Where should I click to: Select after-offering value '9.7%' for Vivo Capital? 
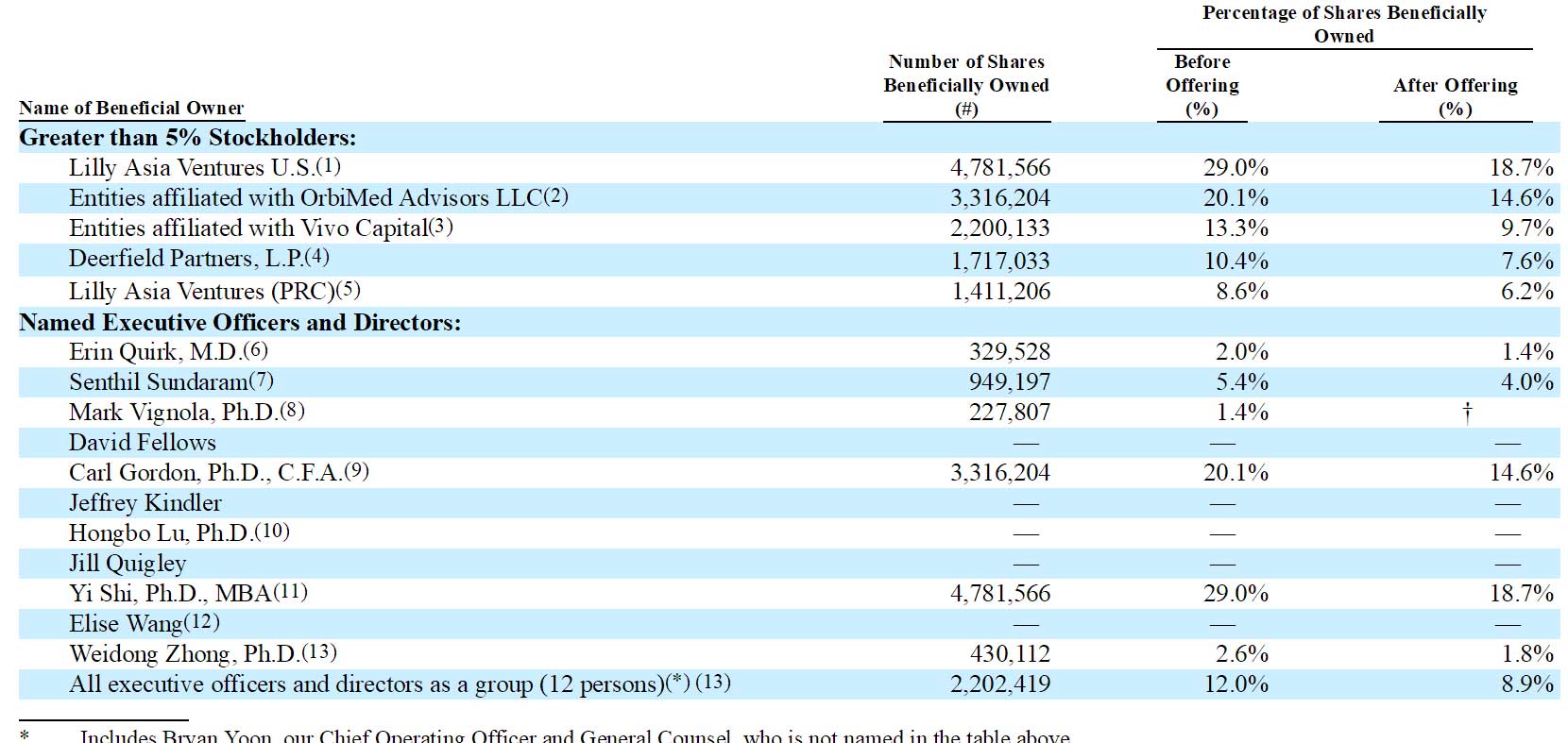(x=1527, y=228)
